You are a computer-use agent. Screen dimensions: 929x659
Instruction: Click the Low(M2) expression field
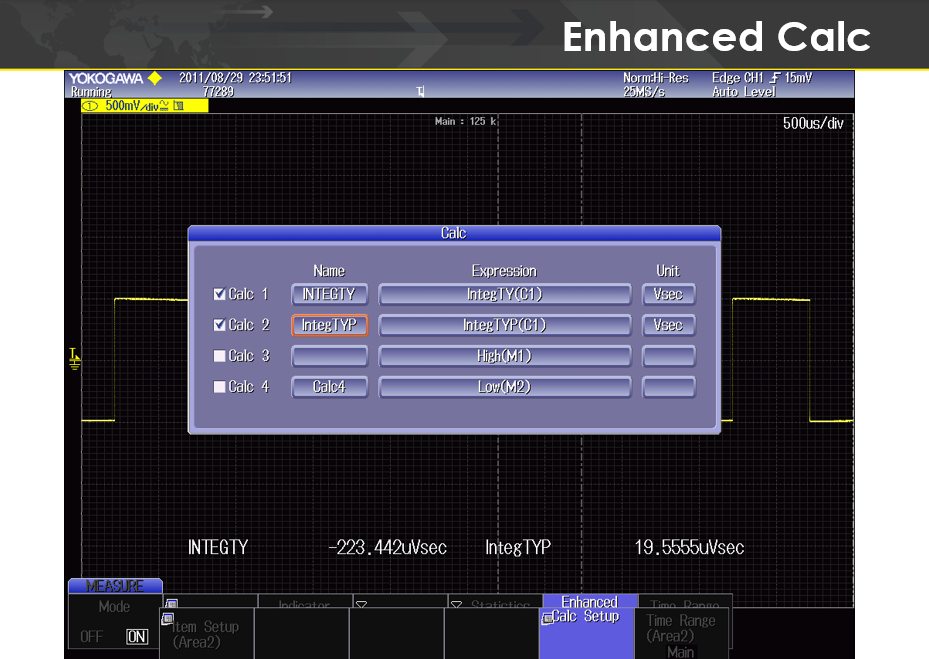click(504, 387)
